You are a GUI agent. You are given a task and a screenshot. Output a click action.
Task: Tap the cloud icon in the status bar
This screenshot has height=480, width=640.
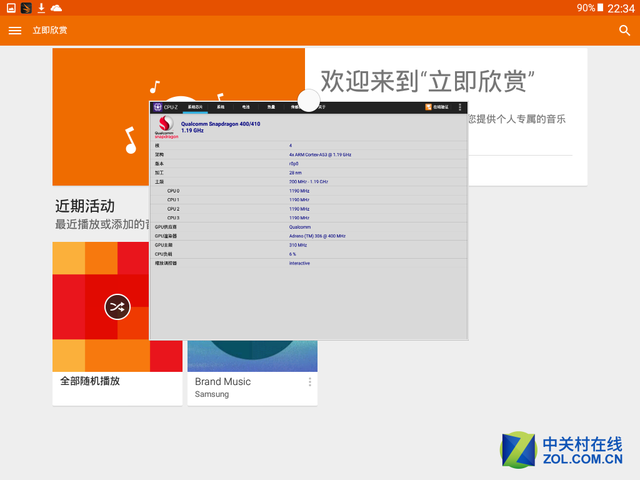click(x=56, y=8)
